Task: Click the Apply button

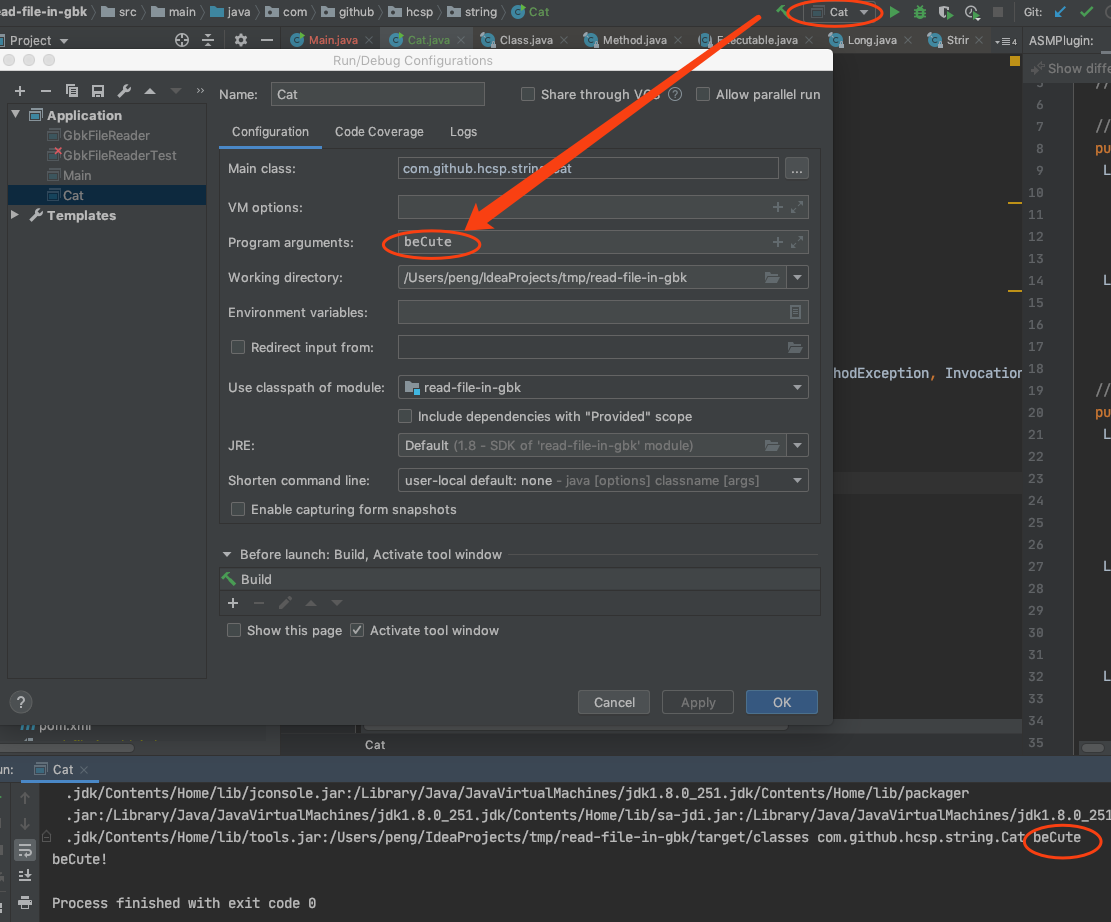Action: click(x=698, y=702)
